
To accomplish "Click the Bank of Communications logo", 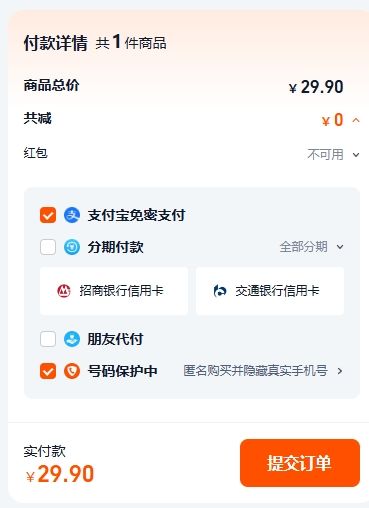I will (220, 291).
